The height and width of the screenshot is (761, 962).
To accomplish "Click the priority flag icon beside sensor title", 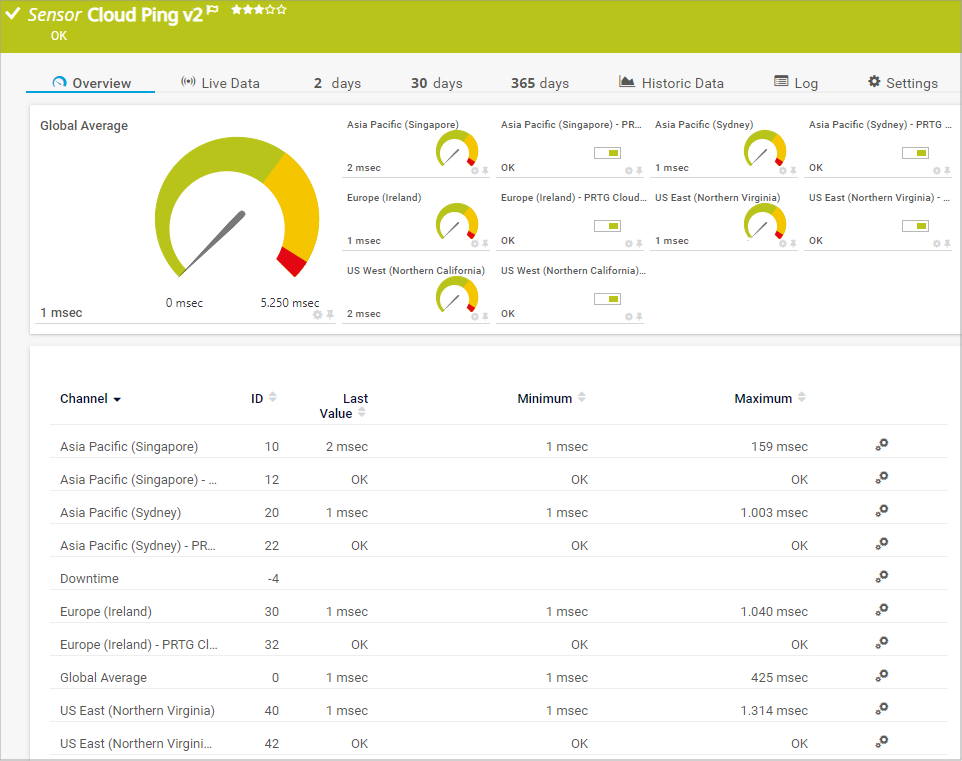I will (213, 11).
